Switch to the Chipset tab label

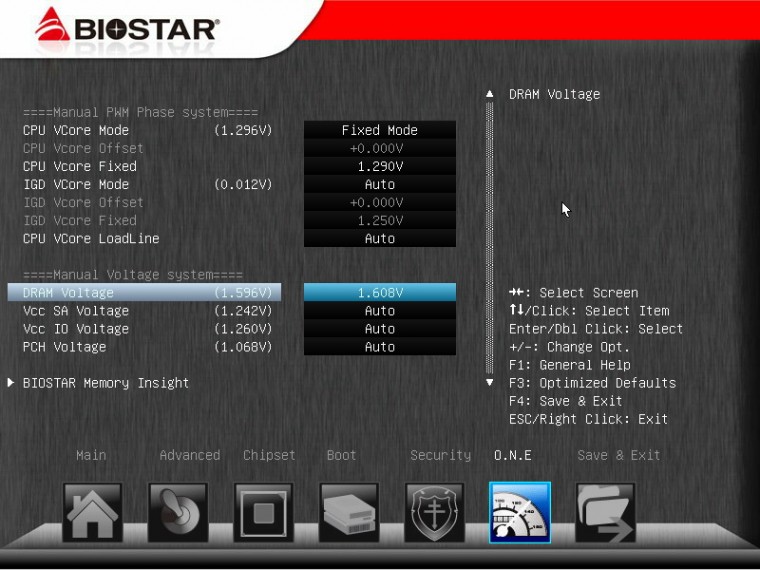(x=269, y=455)
